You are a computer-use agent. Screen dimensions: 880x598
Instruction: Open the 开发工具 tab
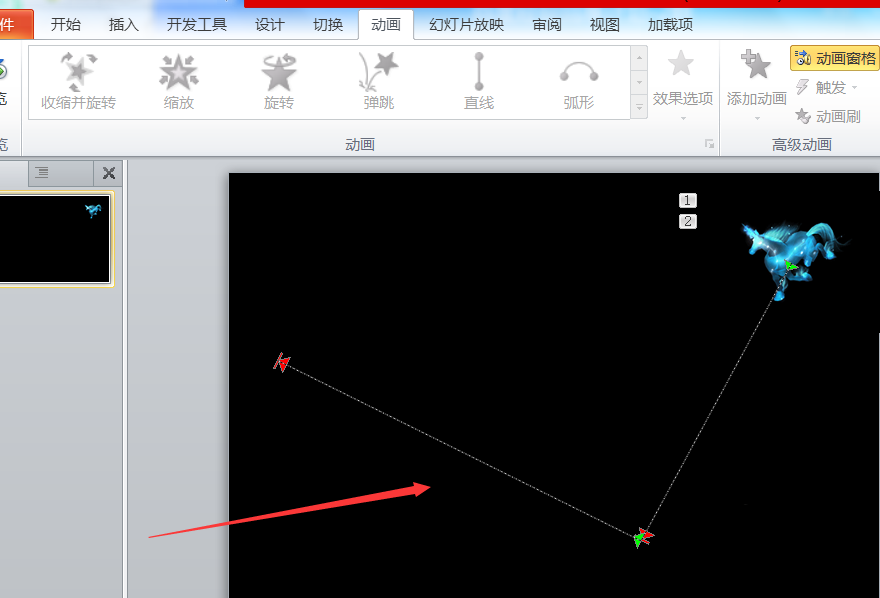(196, 25)
